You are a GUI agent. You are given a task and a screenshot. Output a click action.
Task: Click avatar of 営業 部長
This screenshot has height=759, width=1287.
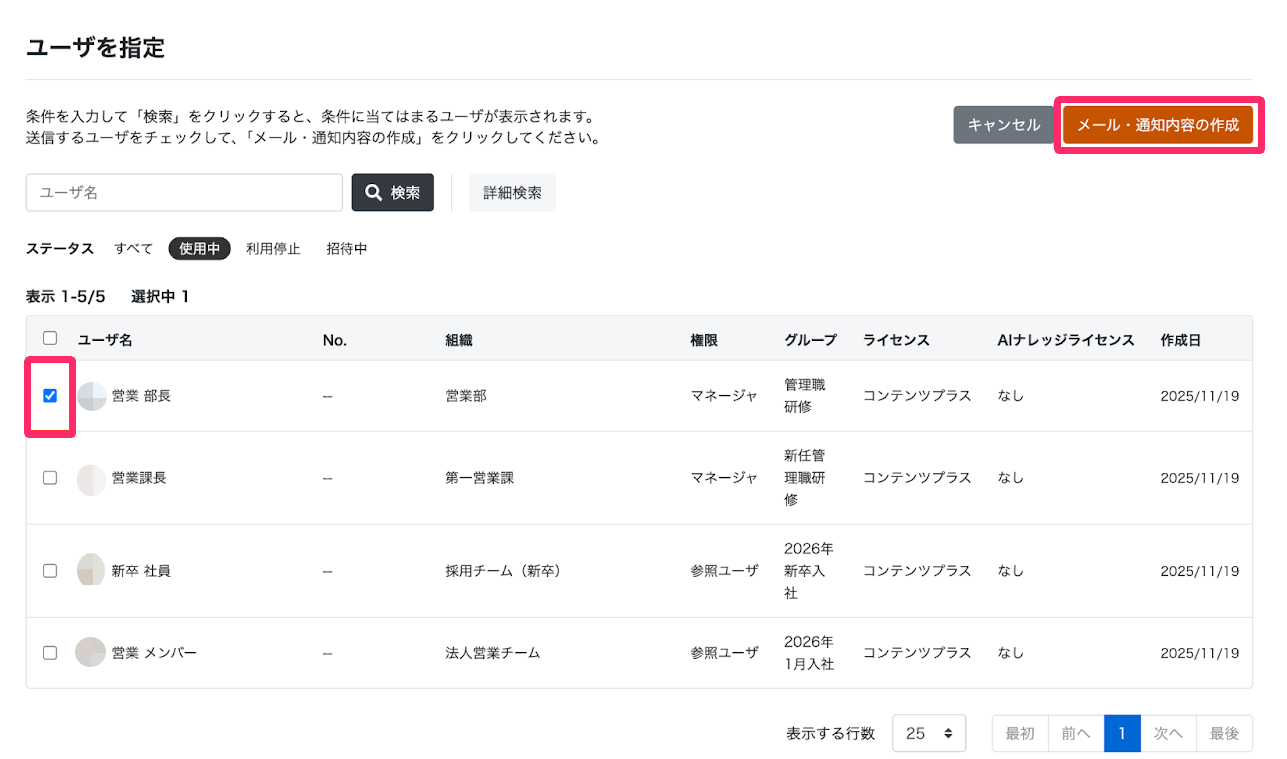(x=92, y=396)
